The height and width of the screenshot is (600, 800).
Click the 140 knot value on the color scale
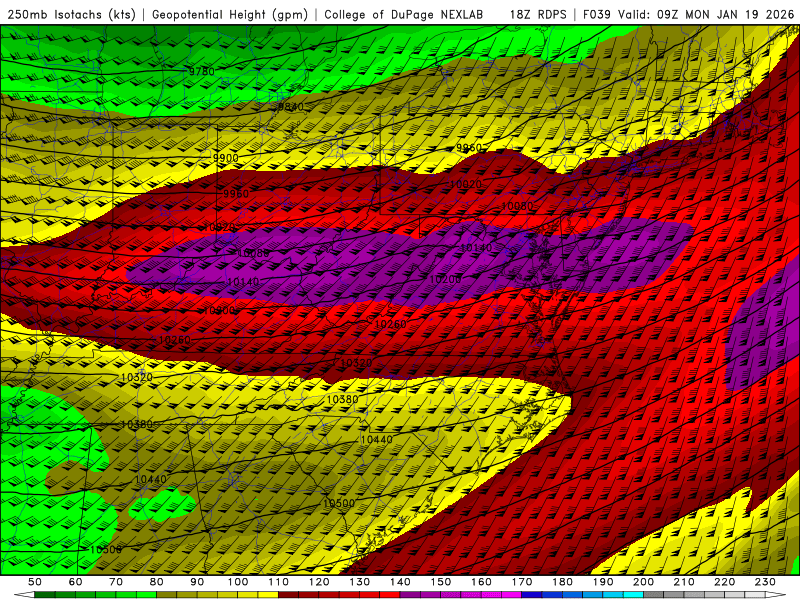pyautogui.click(x=400, y=582)
